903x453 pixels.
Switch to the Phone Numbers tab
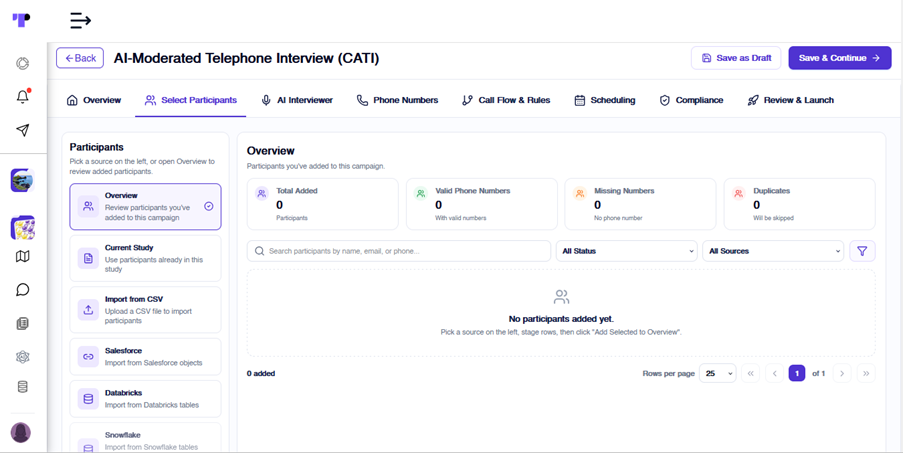397,100
